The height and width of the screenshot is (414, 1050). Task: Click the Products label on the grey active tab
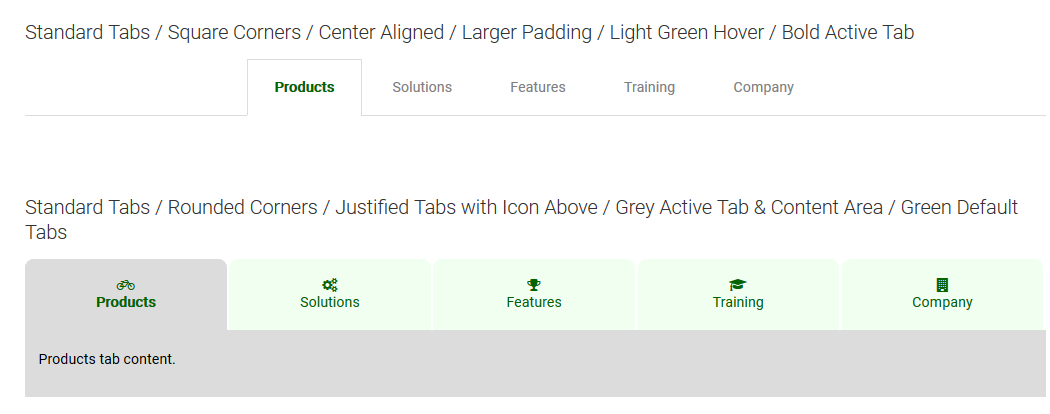[x=126, y=302]
